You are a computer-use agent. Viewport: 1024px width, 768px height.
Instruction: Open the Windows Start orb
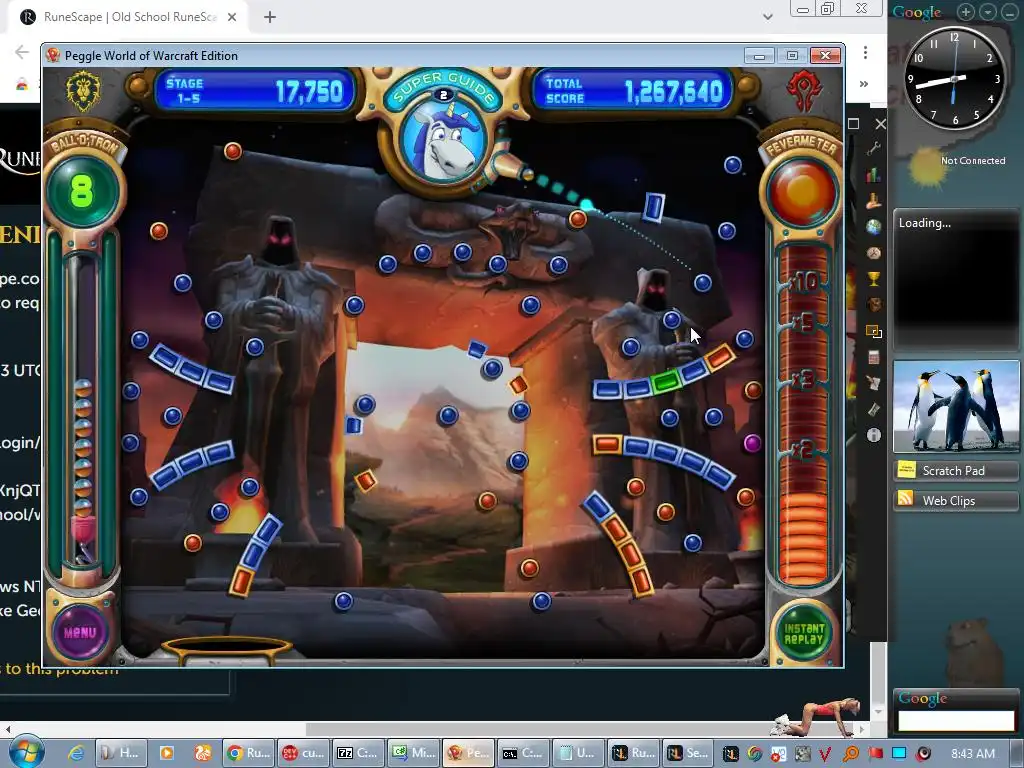coord(26,753)
